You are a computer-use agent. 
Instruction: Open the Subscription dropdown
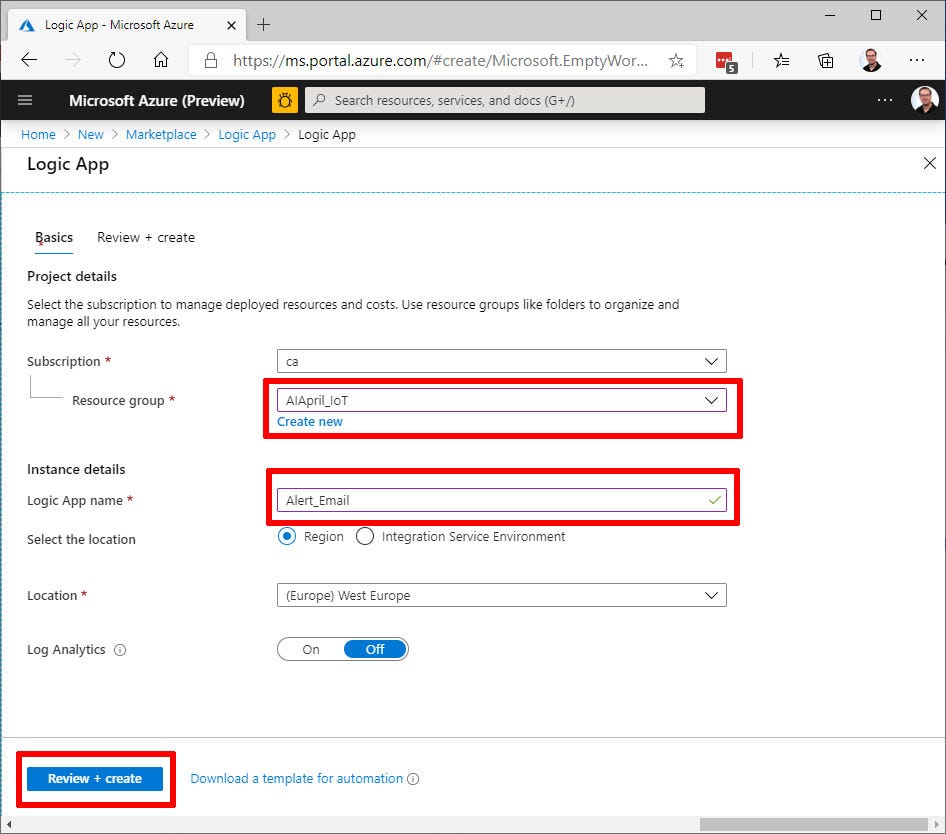[501, 361]
